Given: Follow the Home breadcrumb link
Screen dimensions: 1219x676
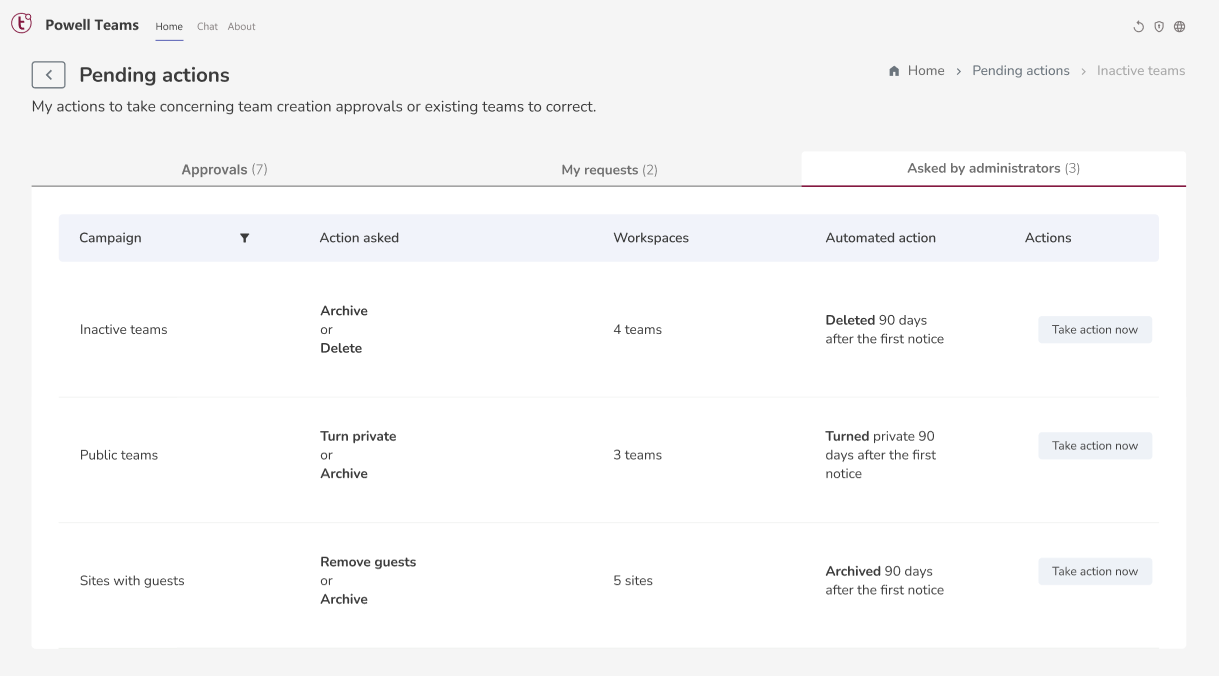Looking at the screenshot, I should click(x=926, y=71).
